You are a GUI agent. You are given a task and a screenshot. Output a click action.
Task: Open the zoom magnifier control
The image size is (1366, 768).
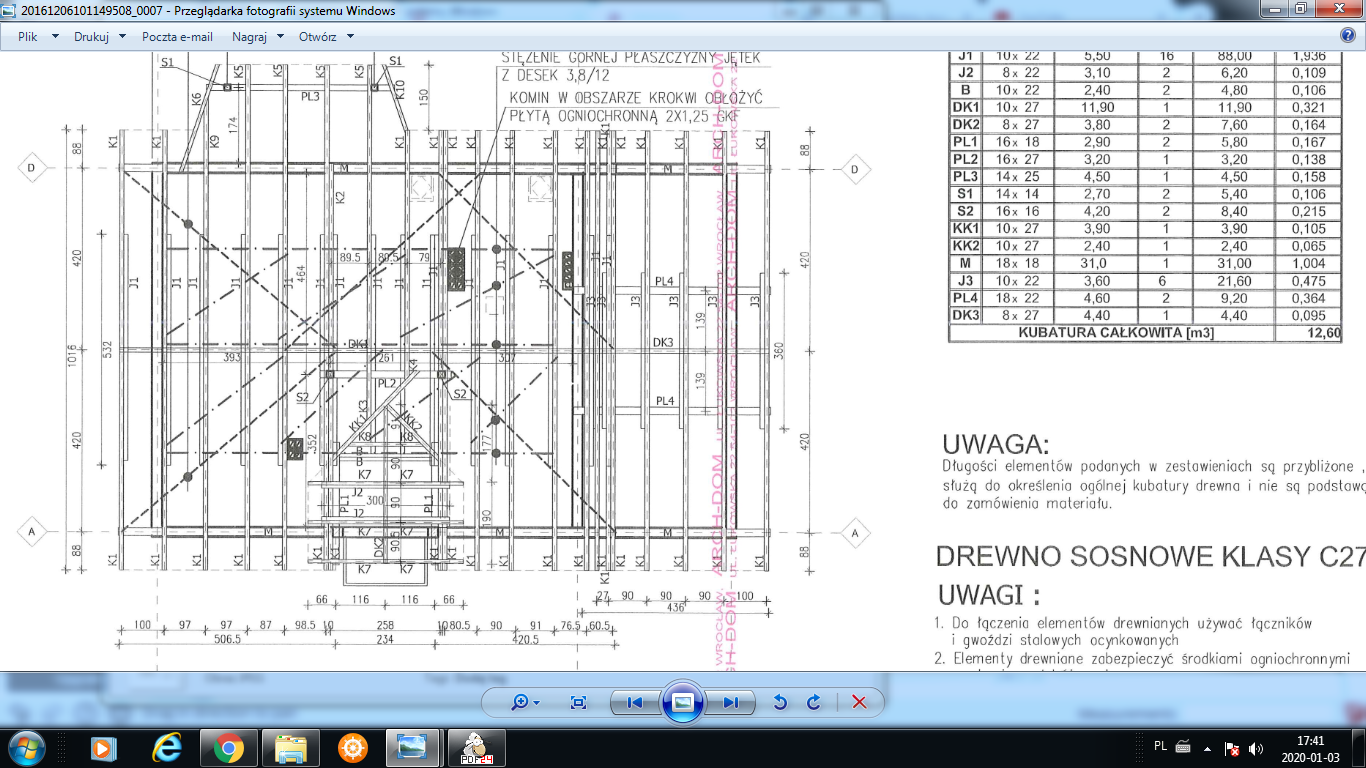(524, 702)
